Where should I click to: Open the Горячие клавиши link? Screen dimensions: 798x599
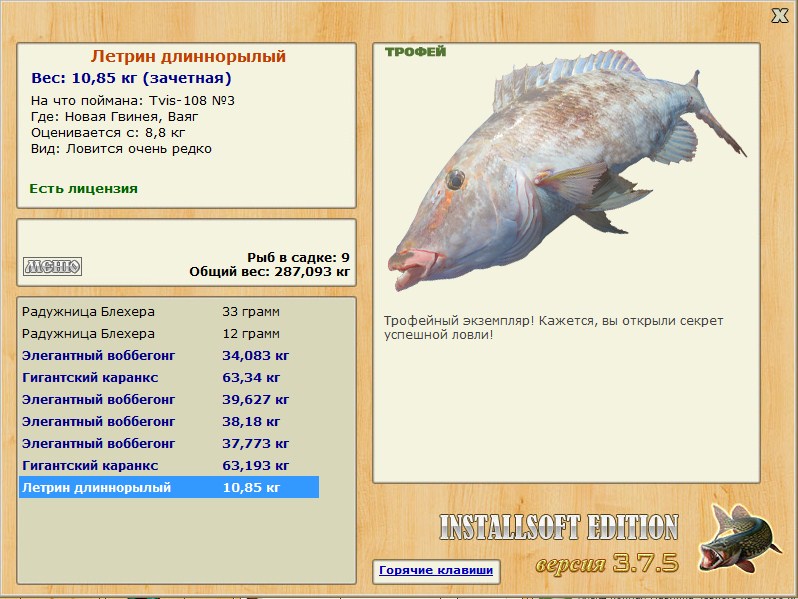tap(436, 571)
